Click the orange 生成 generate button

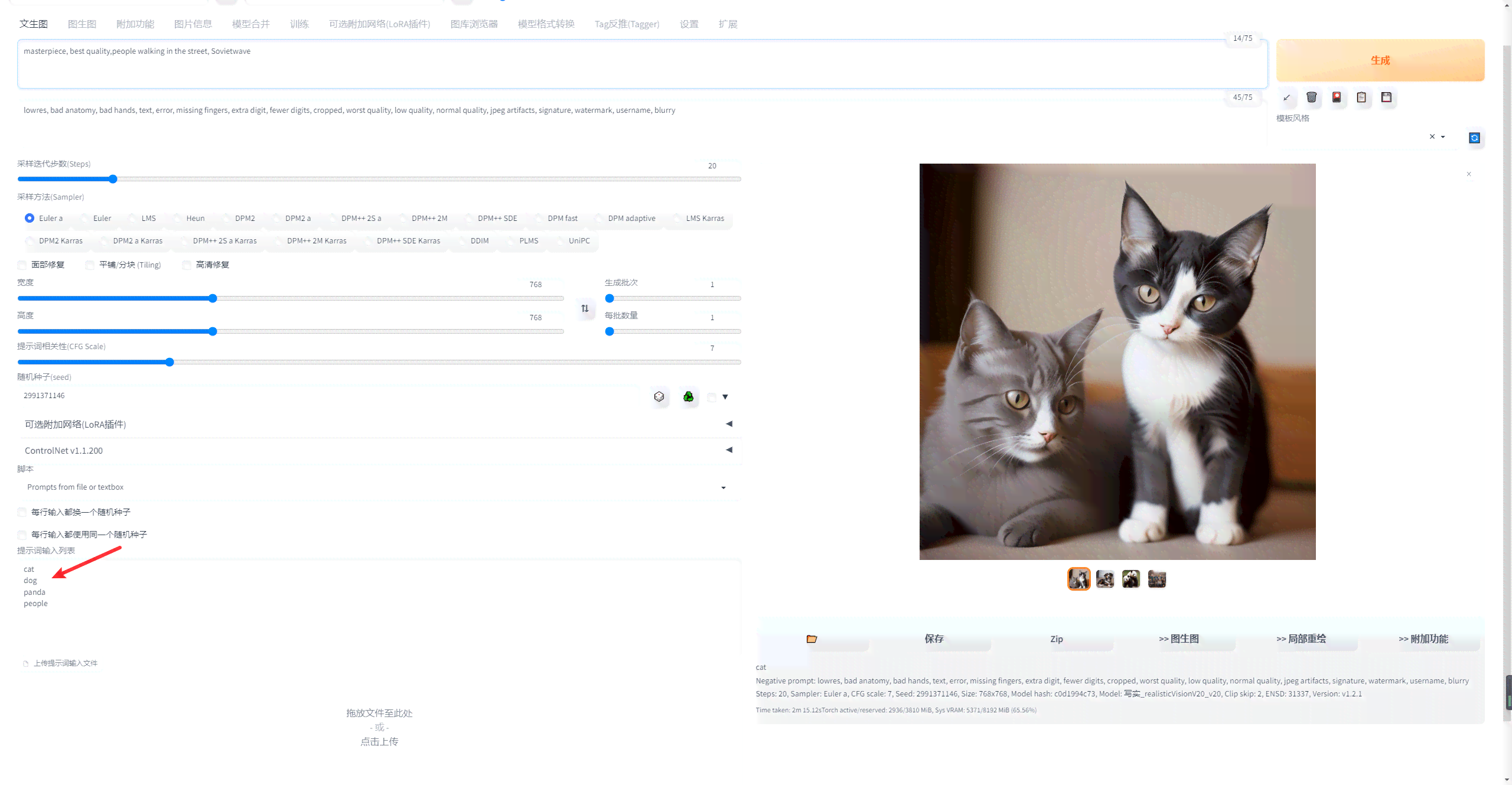coord(1380,60)
